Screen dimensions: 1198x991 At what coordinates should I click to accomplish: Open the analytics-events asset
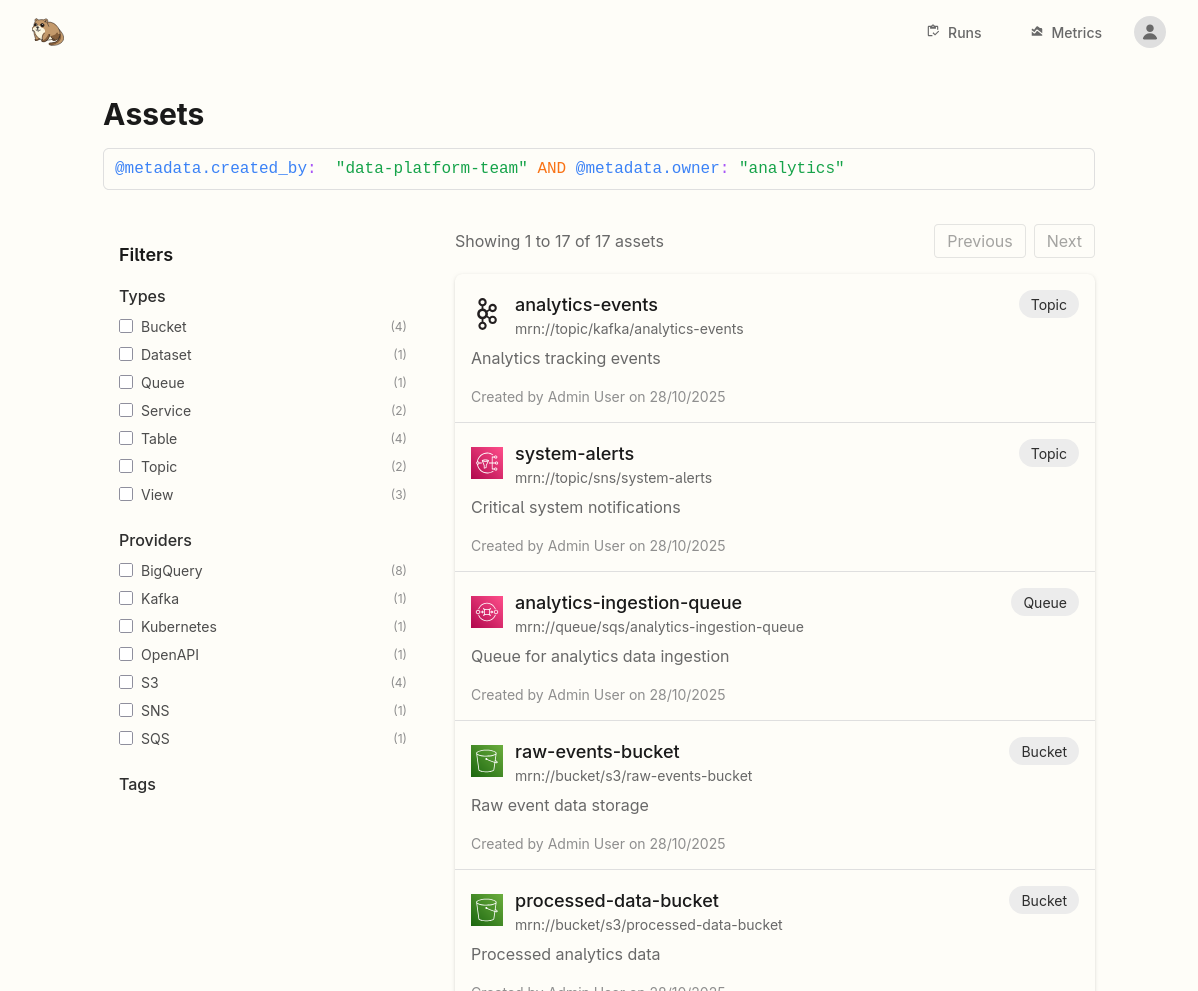click(586, 304)
